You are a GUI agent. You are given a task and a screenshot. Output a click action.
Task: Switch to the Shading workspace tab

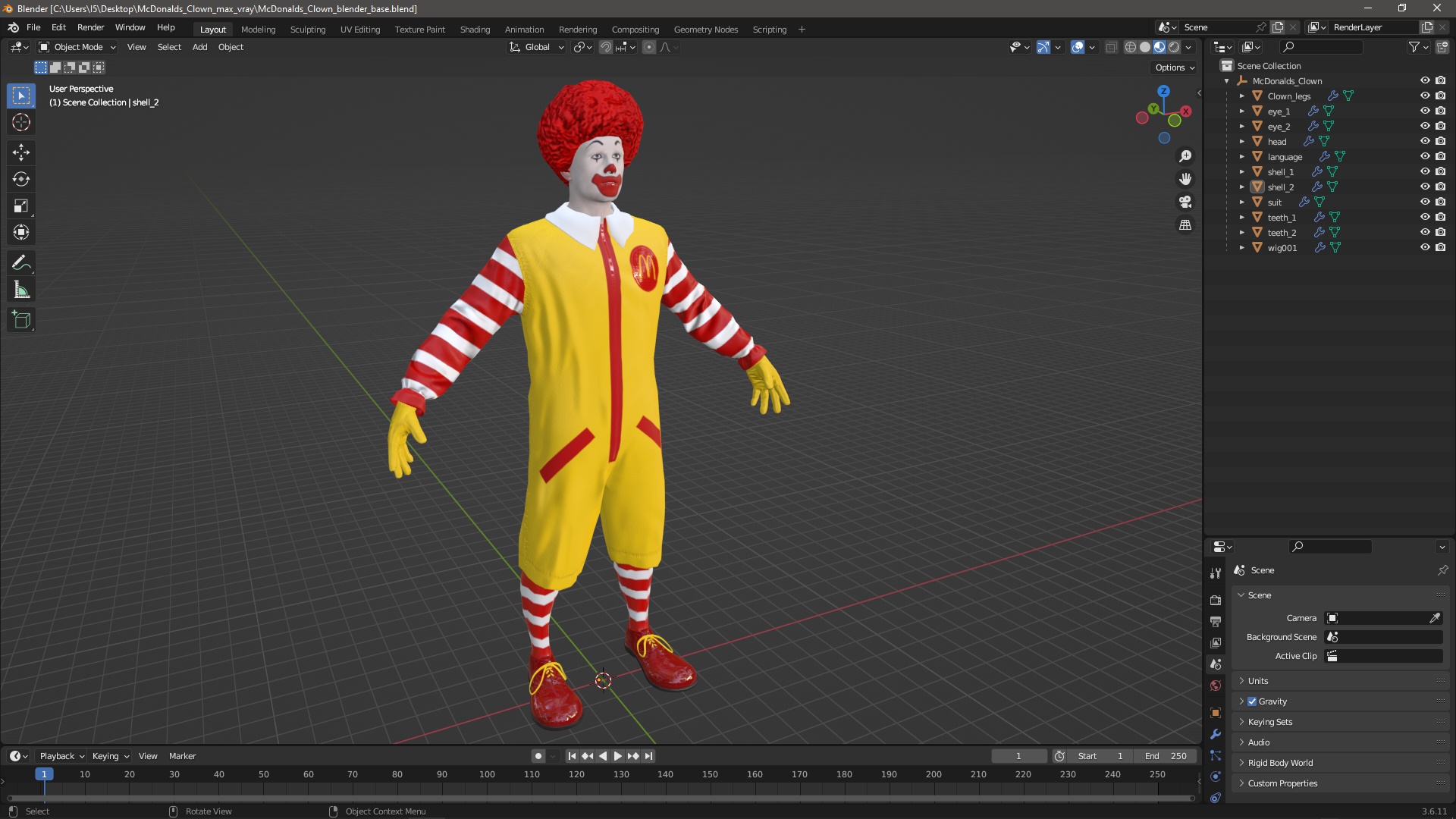(475, 30)
